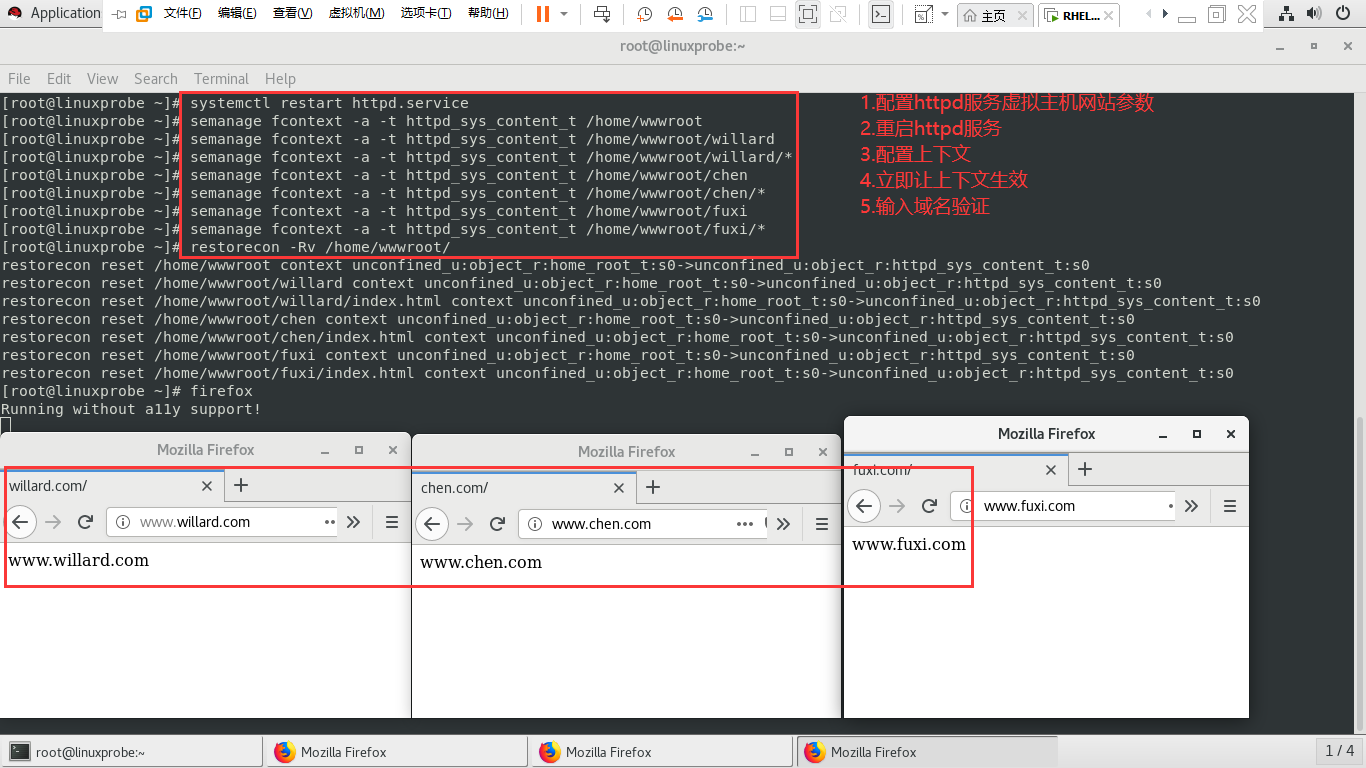
Task: Take a snapshot of the virtual machine
Action: tap(645, 13)
